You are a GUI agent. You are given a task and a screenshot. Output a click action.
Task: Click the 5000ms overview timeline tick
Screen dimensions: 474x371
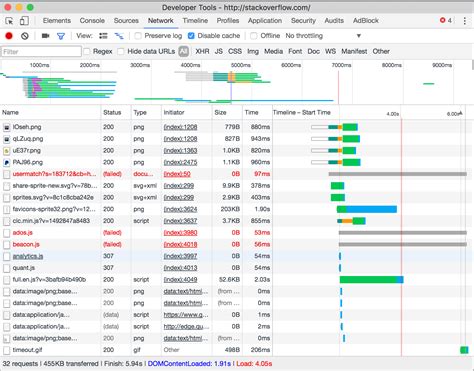coord(241,65)
